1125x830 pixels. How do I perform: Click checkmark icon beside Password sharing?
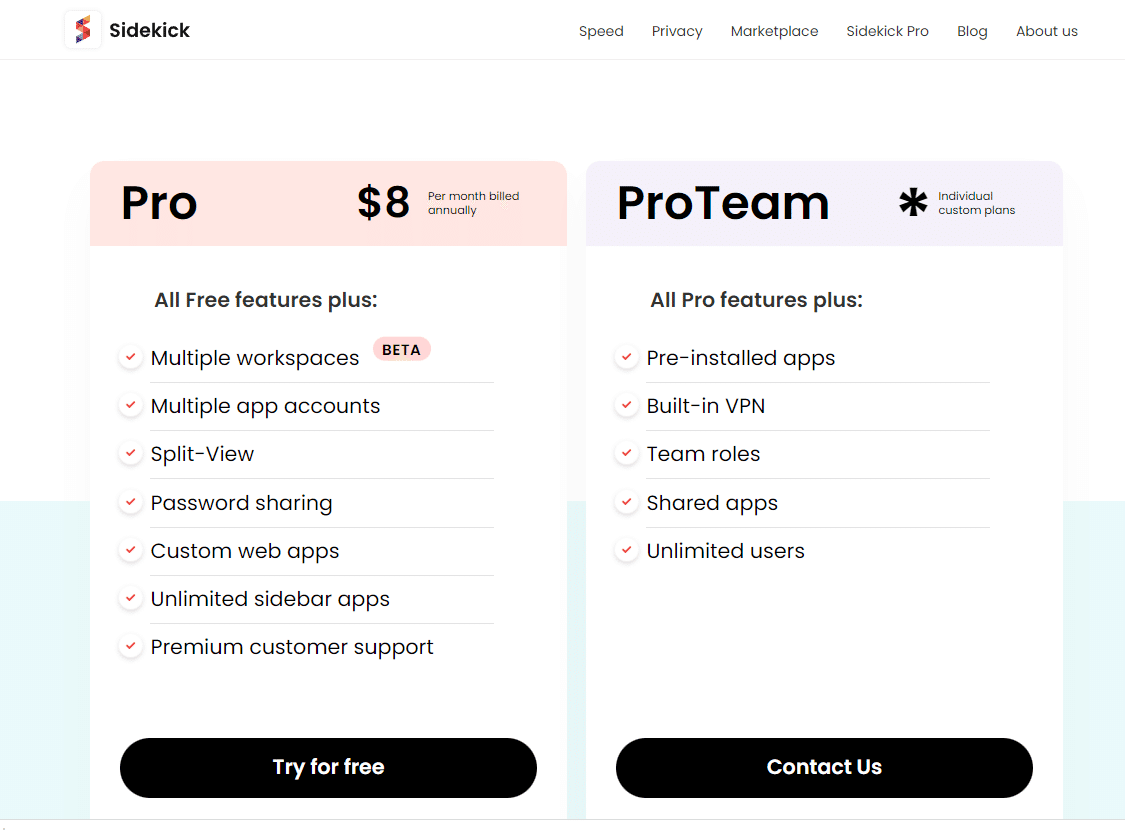tap(130, 502)
